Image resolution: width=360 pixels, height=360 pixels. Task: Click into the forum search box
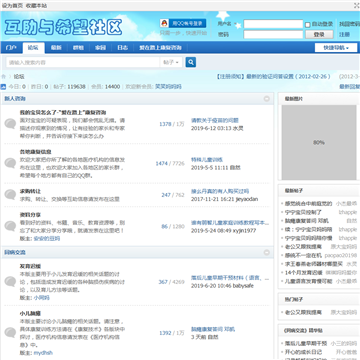[x=83, y=62]
